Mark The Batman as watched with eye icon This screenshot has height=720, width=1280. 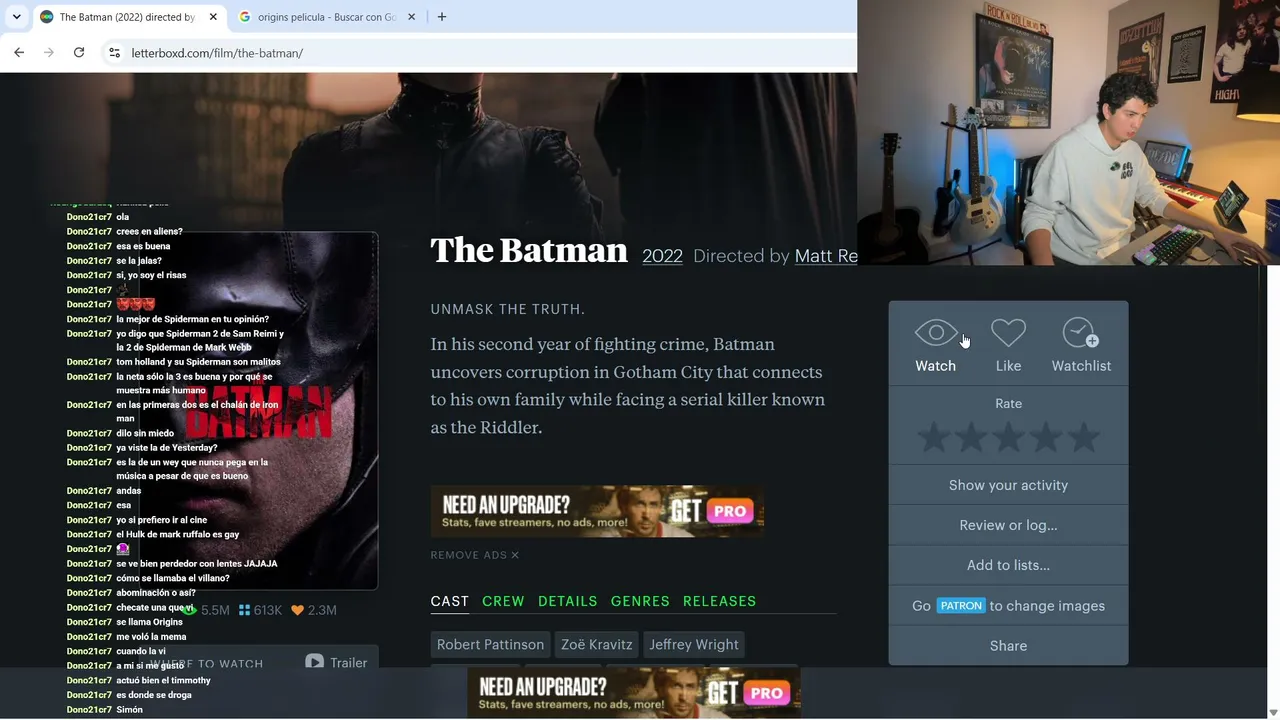tap(936, 345)
